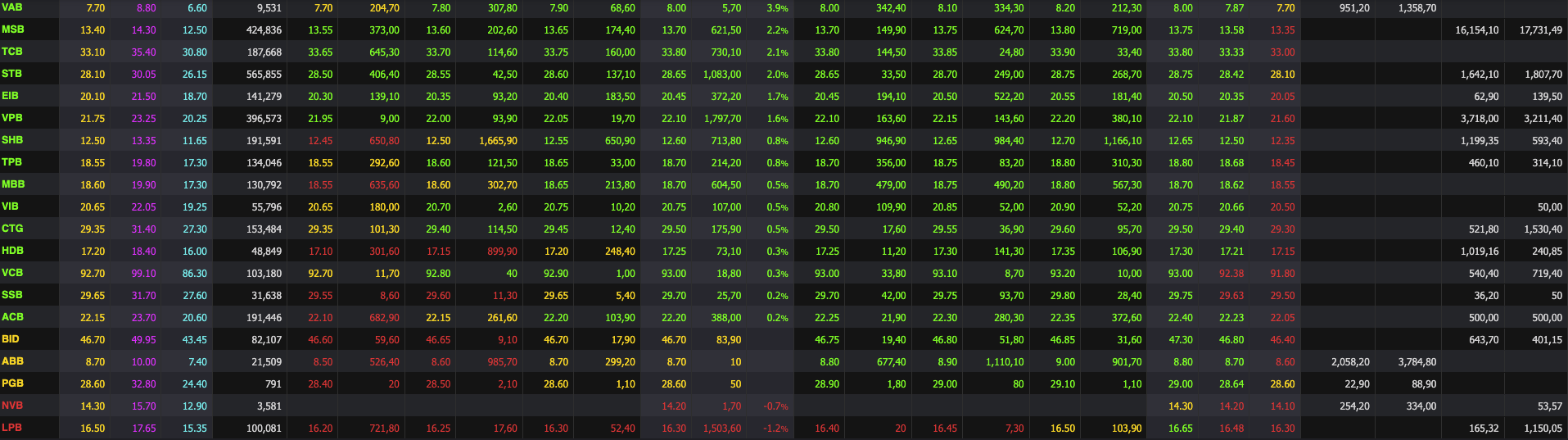Select VPB value 3,718,00

(x=1480, y=119)
